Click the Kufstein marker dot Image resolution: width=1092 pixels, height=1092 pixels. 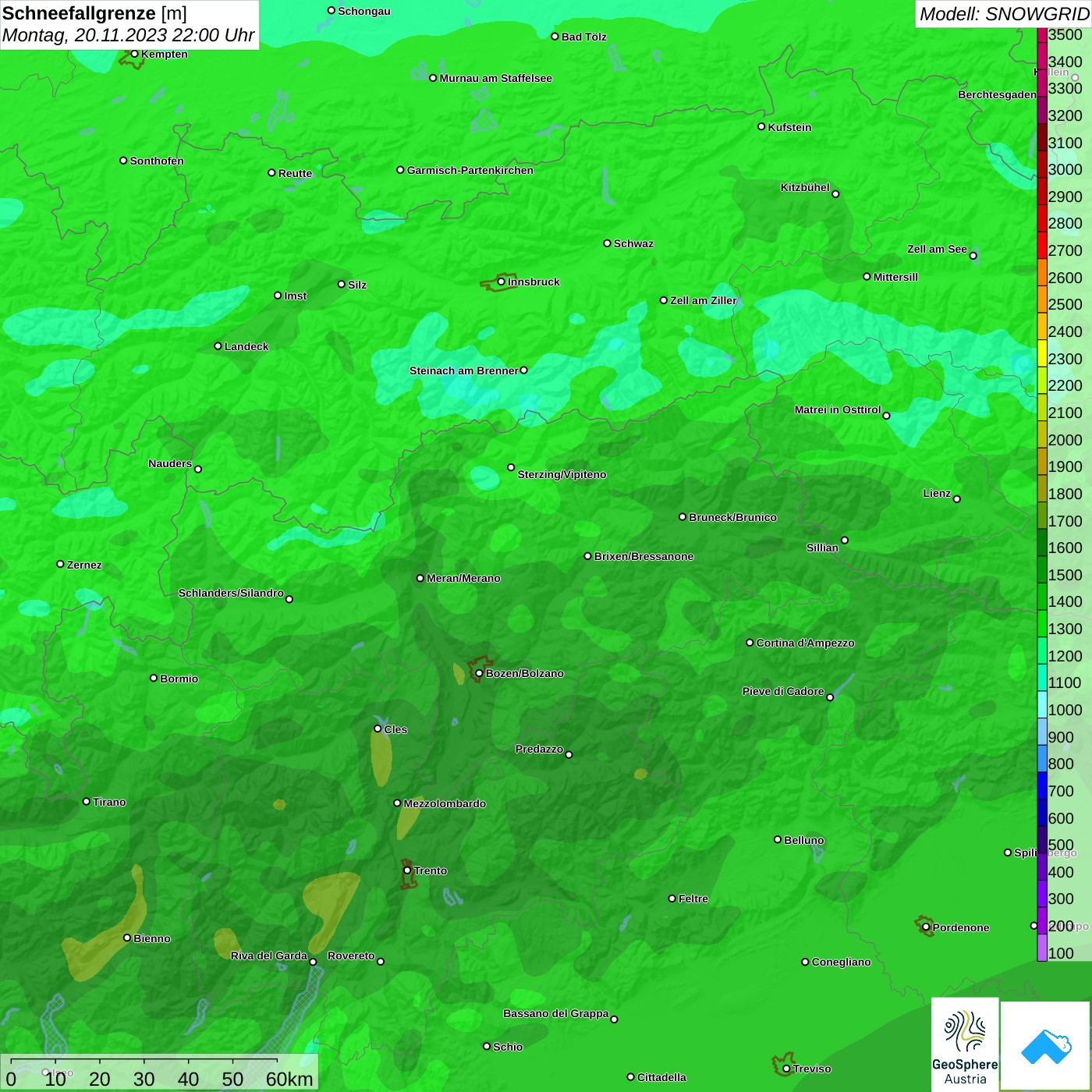pyautogui.click(x=761, y=126)
